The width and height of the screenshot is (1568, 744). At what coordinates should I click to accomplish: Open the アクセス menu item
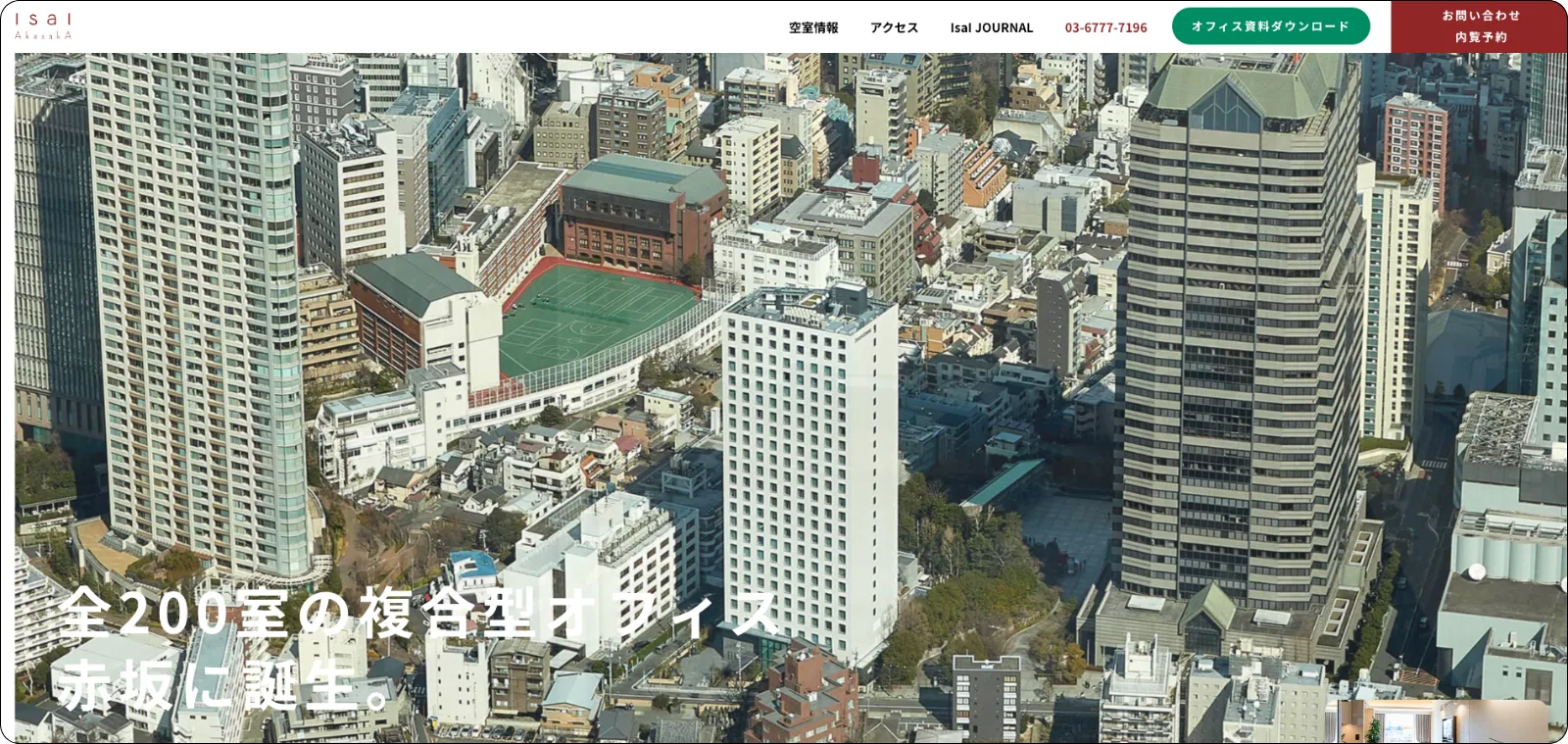click(x=894, y=27)
